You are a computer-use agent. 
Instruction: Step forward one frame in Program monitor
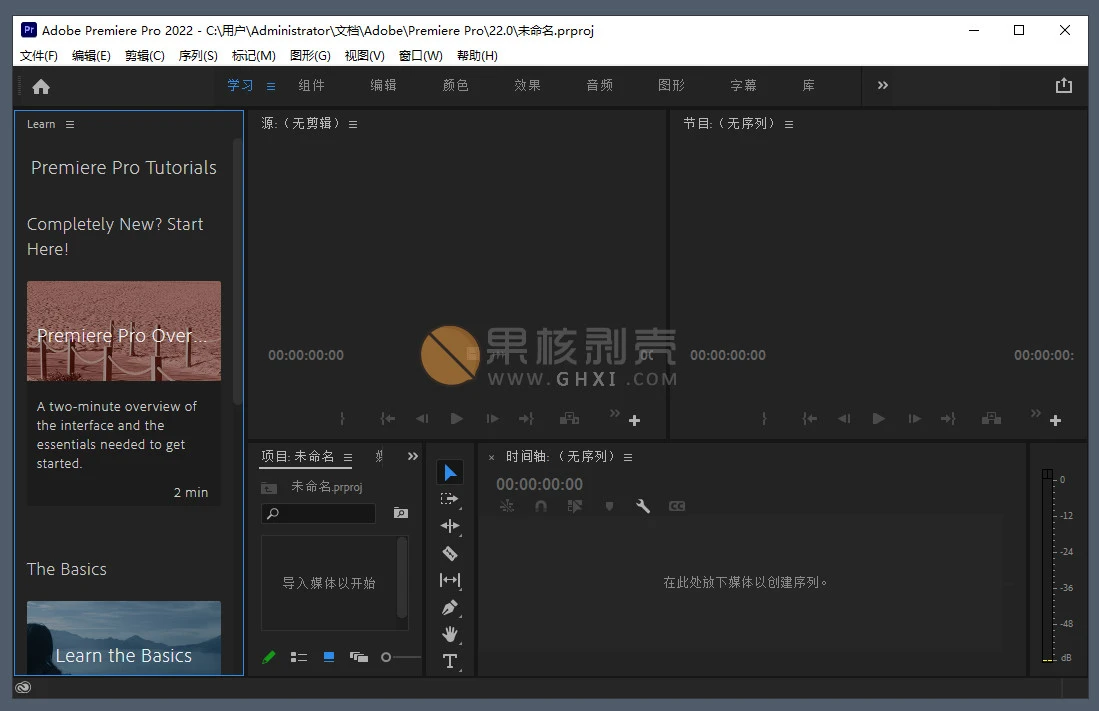(915, 419)
